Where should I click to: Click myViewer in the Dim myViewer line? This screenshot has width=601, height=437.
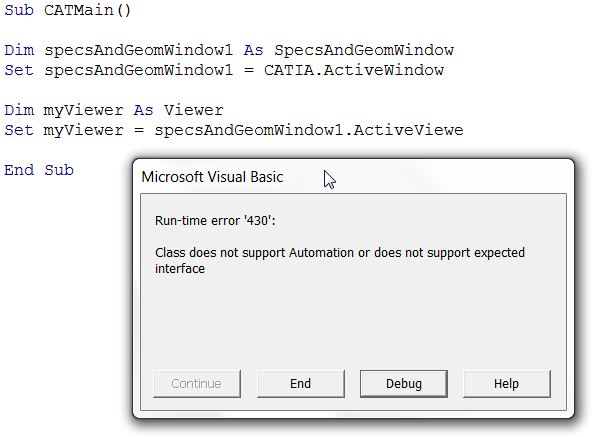(84, 110)
